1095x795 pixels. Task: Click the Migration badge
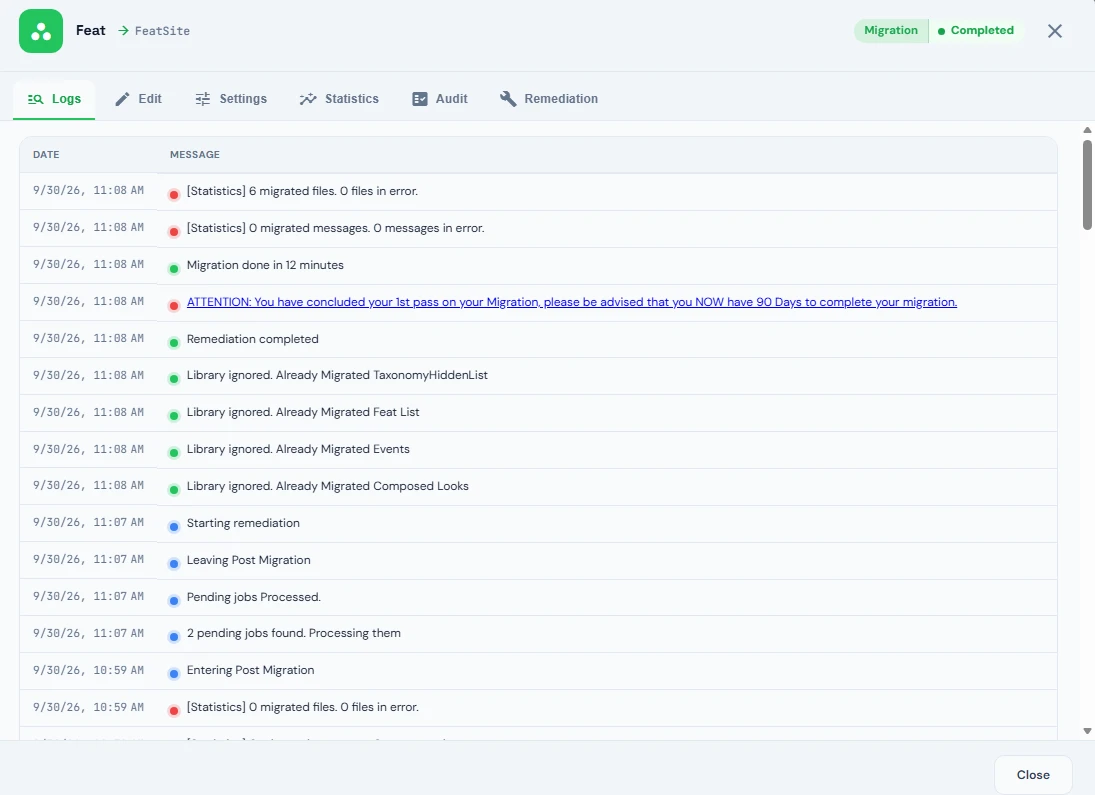click(891, 31)
